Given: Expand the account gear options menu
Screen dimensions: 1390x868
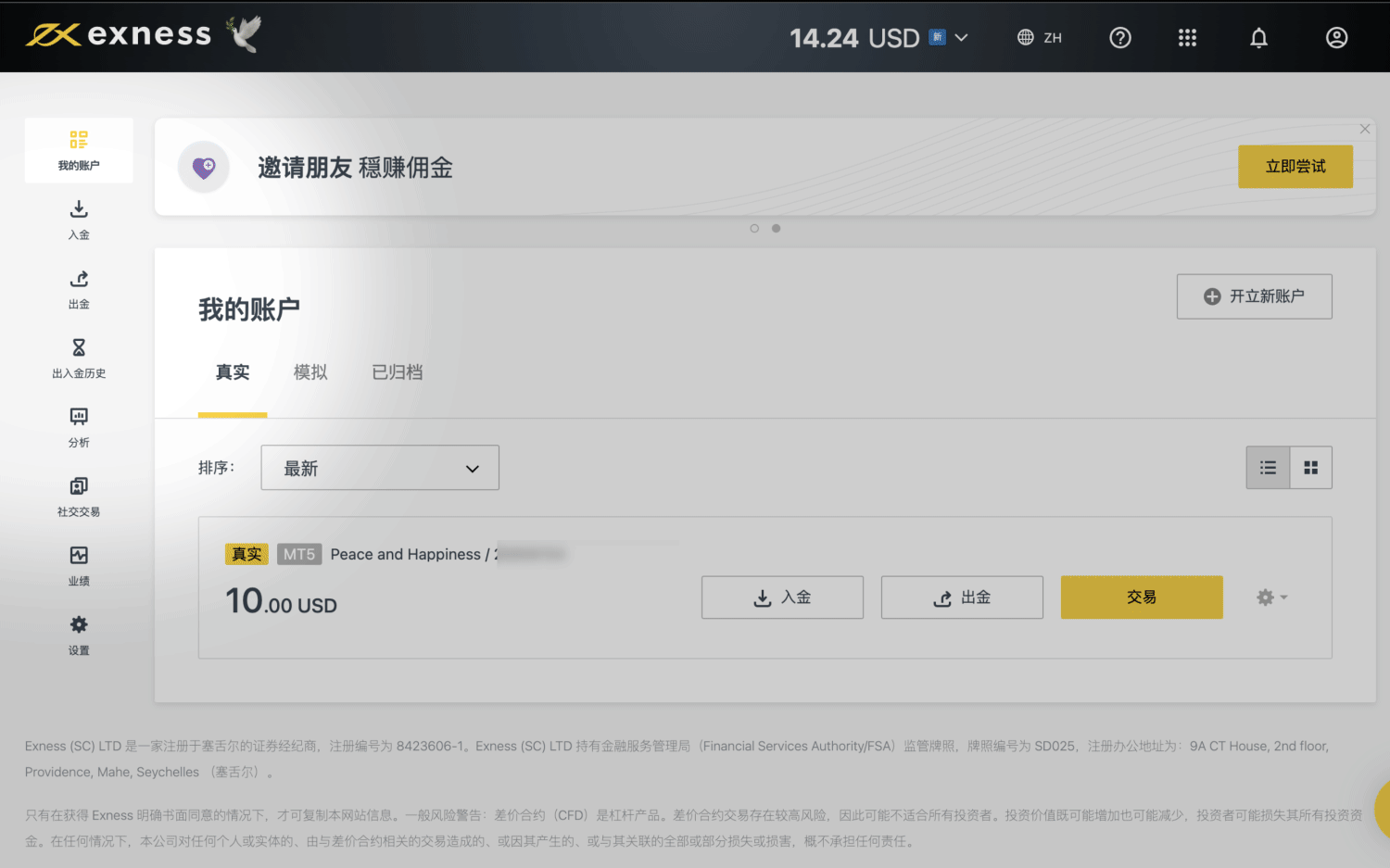Looking at the screenshot, I should tap(1271, 598).
